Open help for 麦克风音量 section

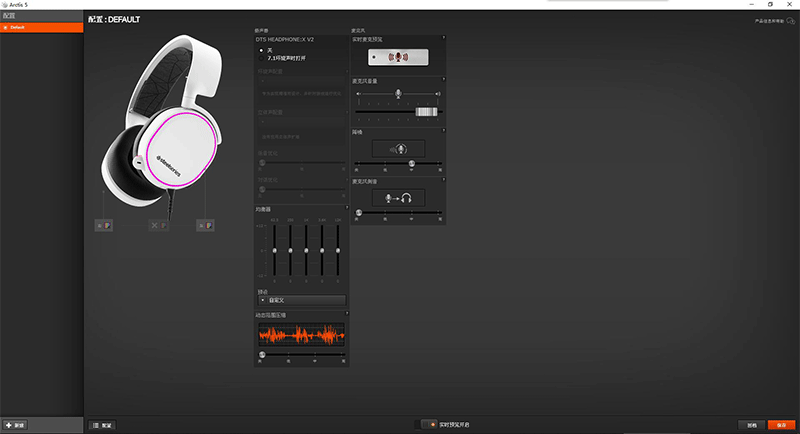pos(443,80)
